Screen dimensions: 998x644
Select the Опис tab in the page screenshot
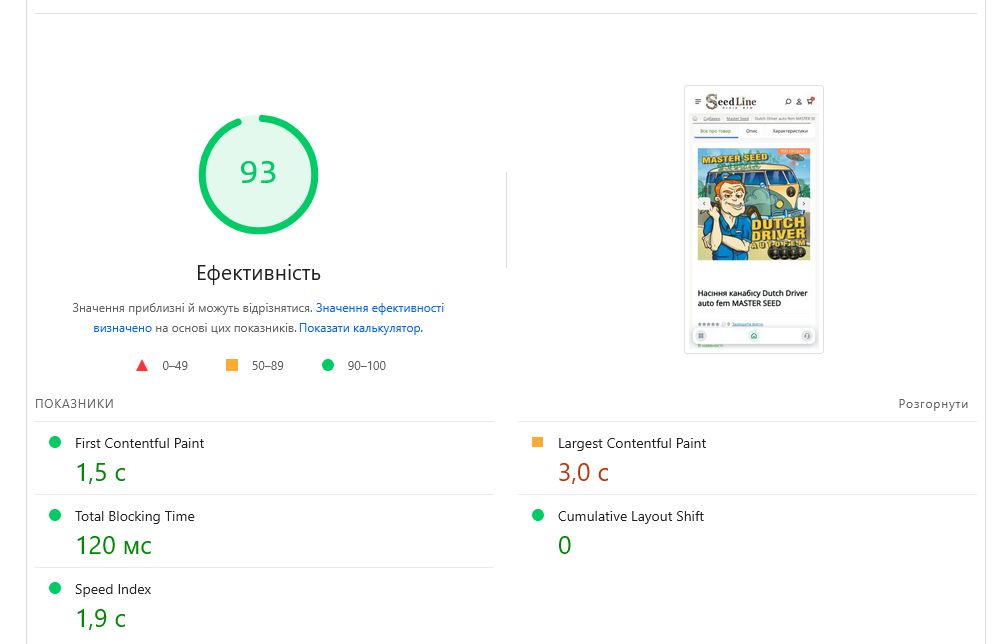coord(752,131)
